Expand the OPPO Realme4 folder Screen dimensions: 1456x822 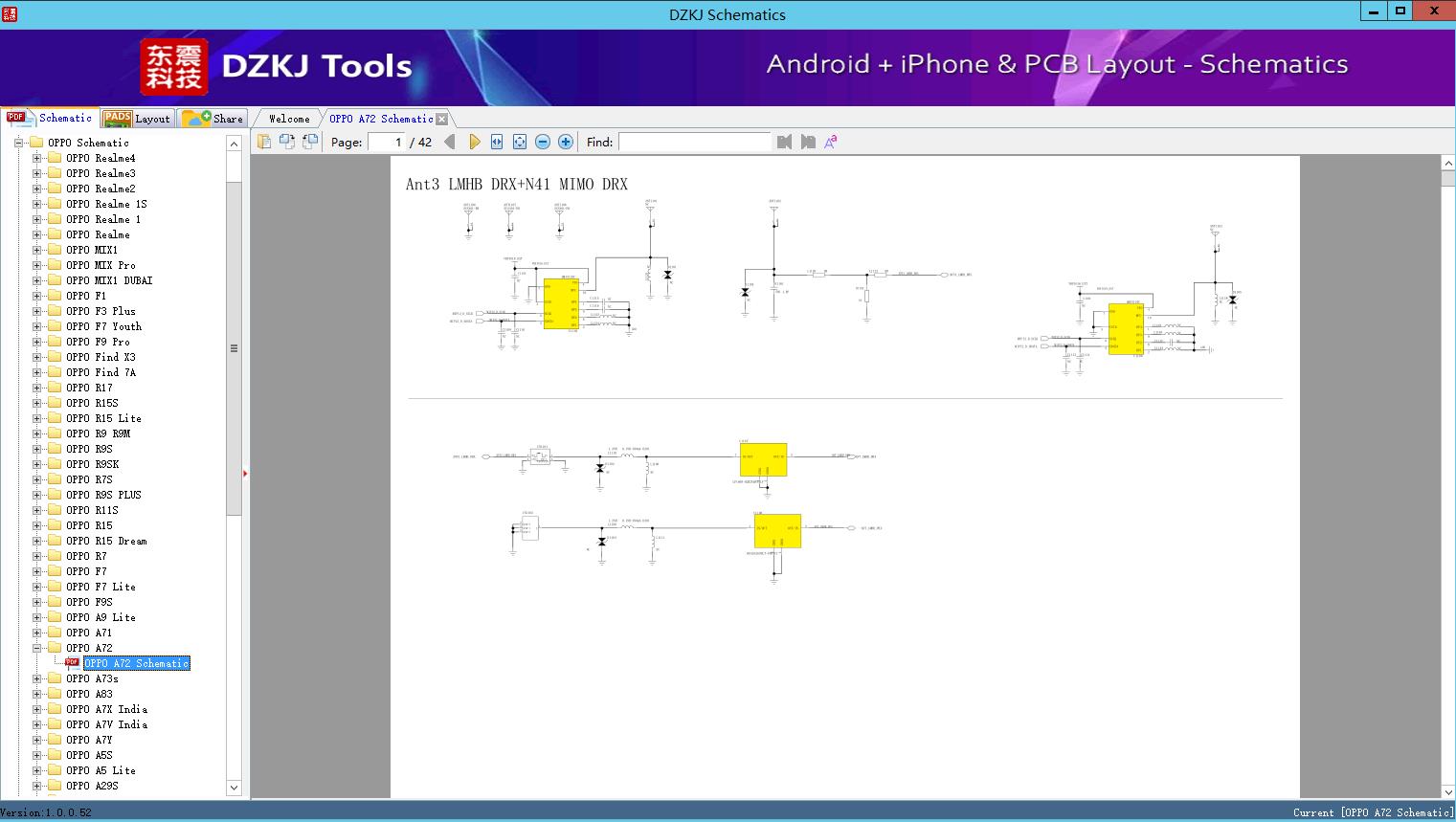36,158
